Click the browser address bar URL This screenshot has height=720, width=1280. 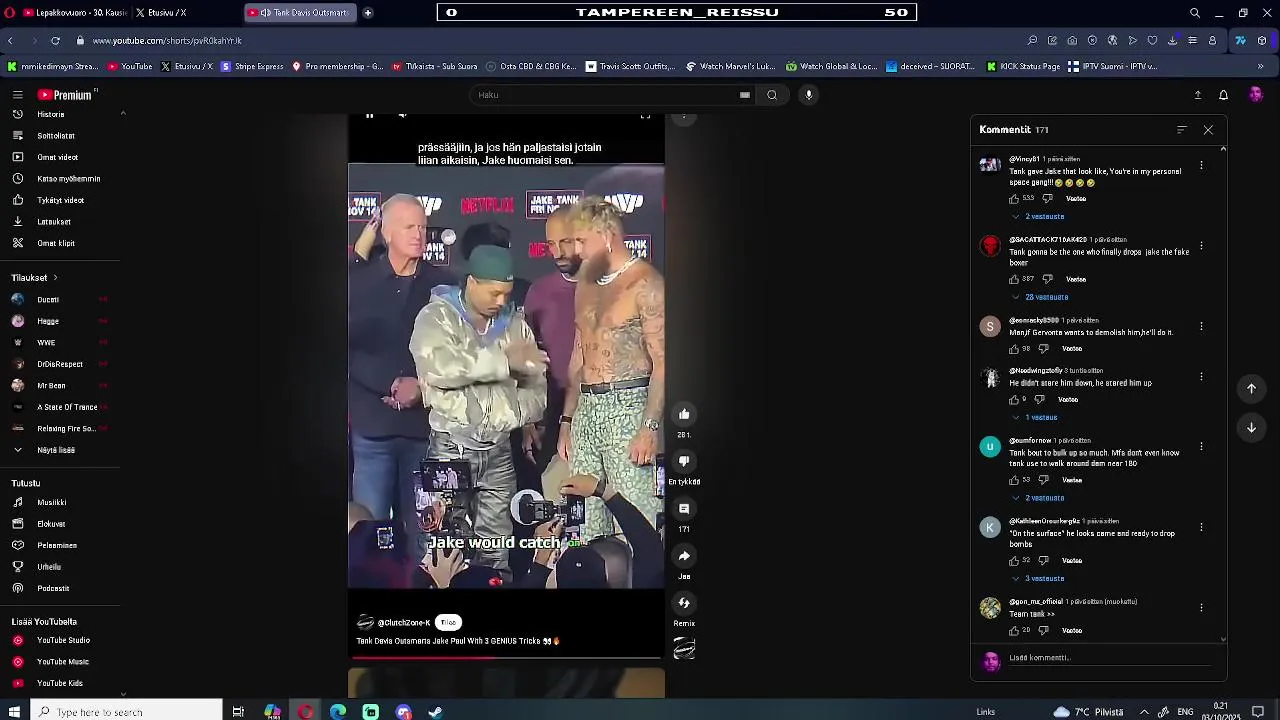pos(167,41)
